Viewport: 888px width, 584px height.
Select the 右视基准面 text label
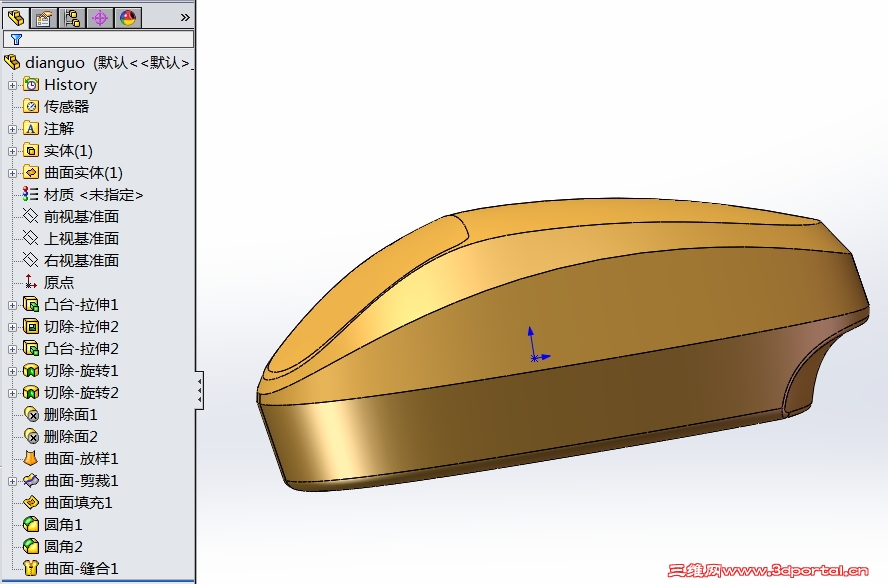point(82,261)
